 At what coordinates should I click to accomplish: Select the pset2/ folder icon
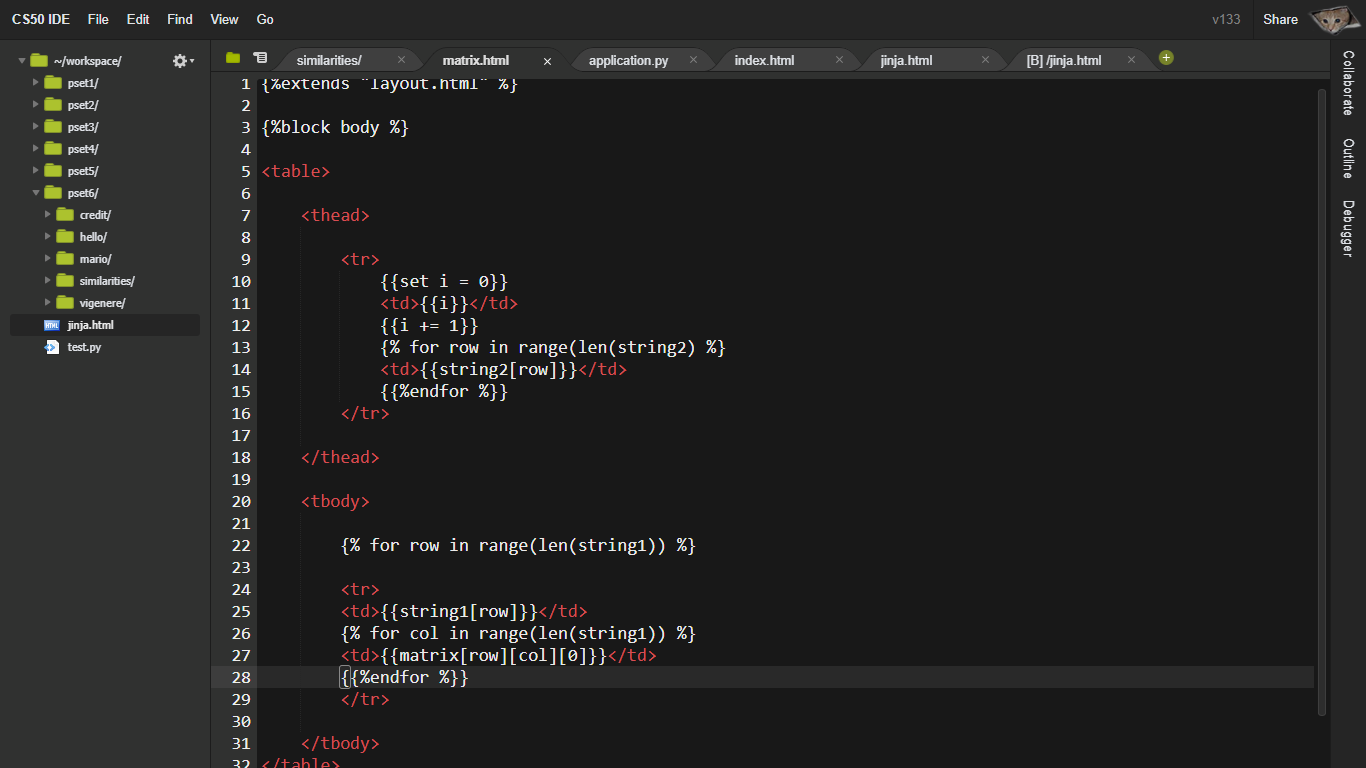(x=53, y=105)
